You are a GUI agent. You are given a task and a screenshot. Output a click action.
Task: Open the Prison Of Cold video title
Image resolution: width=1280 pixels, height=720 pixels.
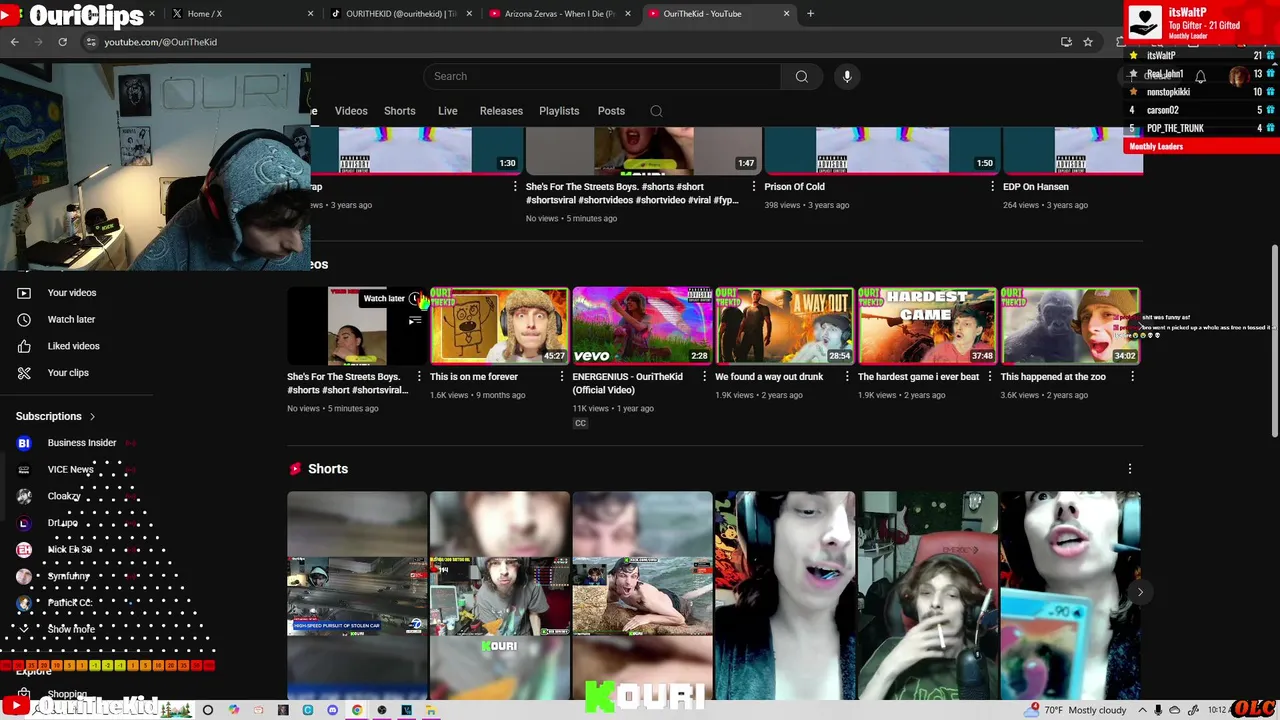point(794,187)
